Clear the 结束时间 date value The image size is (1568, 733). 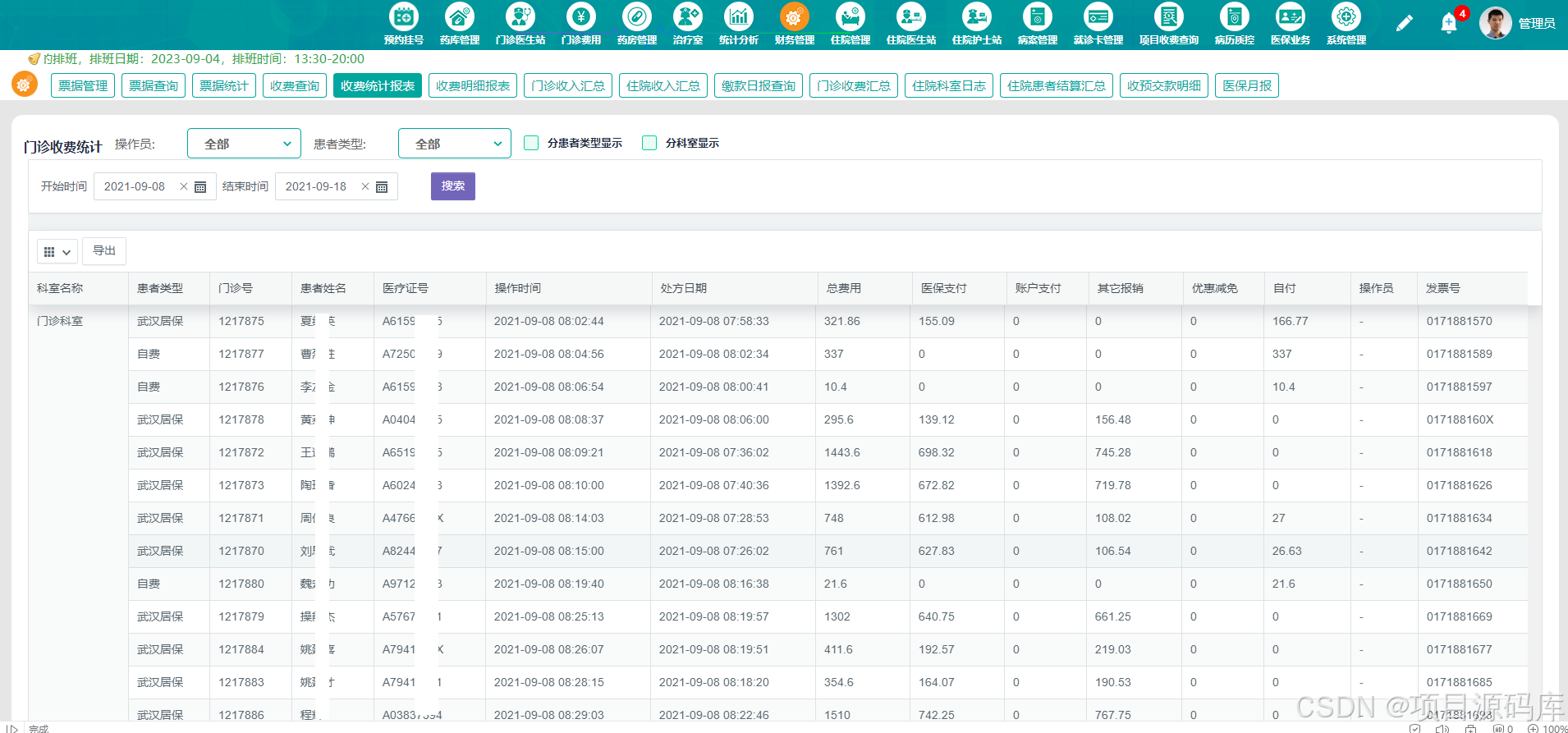coord(365,187)
